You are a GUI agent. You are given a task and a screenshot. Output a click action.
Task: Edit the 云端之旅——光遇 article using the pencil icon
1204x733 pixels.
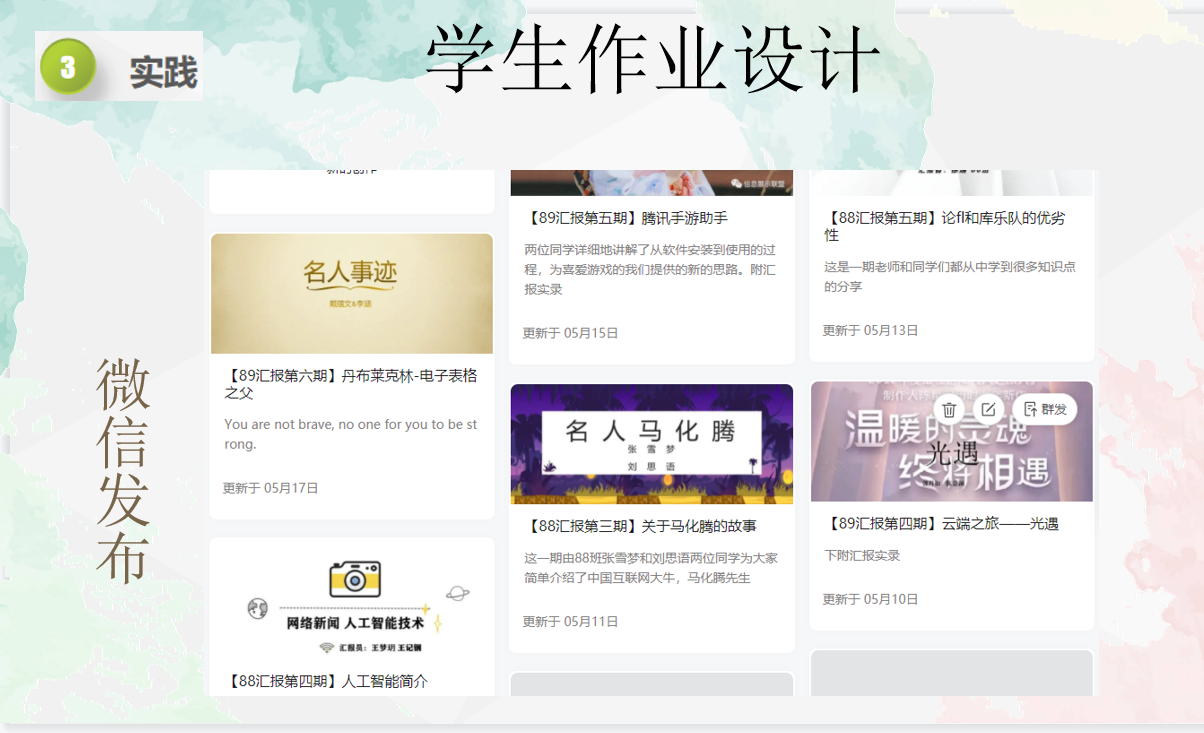988,409
